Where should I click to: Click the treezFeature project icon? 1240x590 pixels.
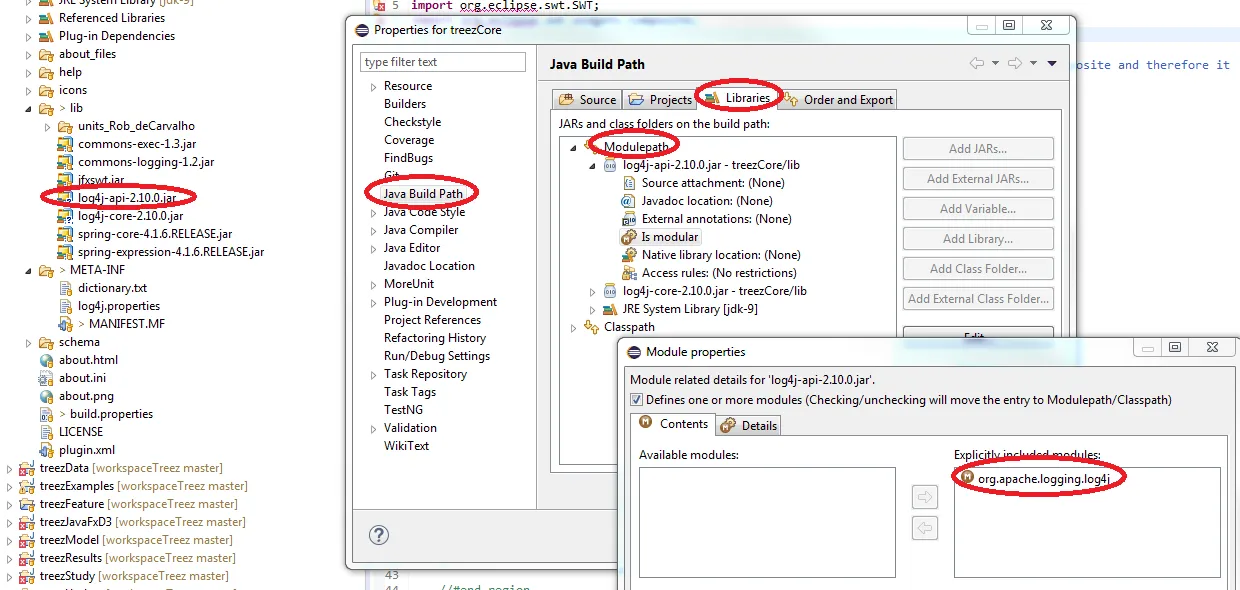coord(27,504)
